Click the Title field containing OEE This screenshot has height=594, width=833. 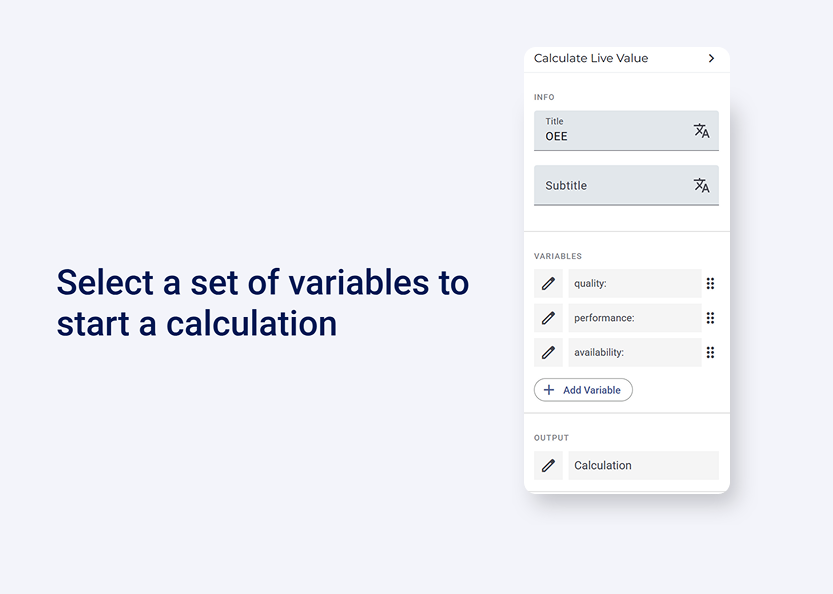(x=610, y=131)
